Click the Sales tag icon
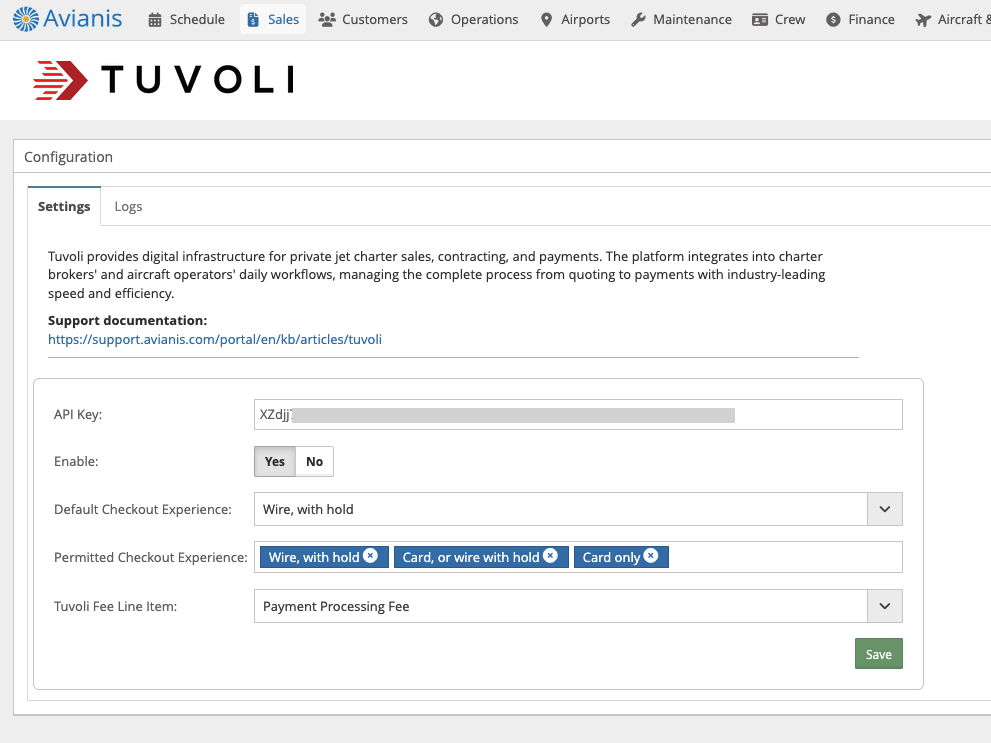 [253, 20]
